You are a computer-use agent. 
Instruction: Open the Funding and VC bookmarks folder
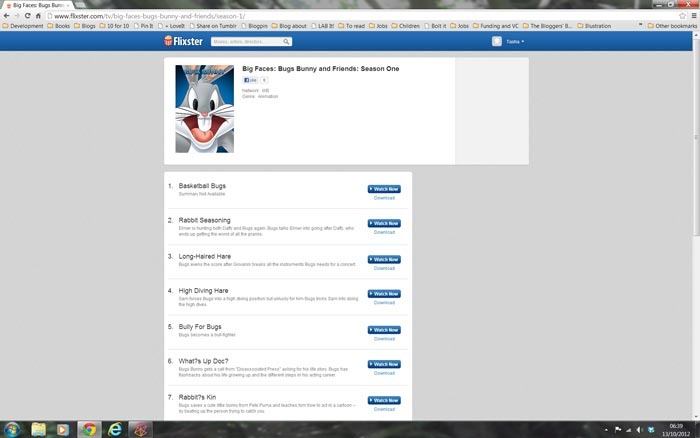pyautogui.click(x=496, y=26)
